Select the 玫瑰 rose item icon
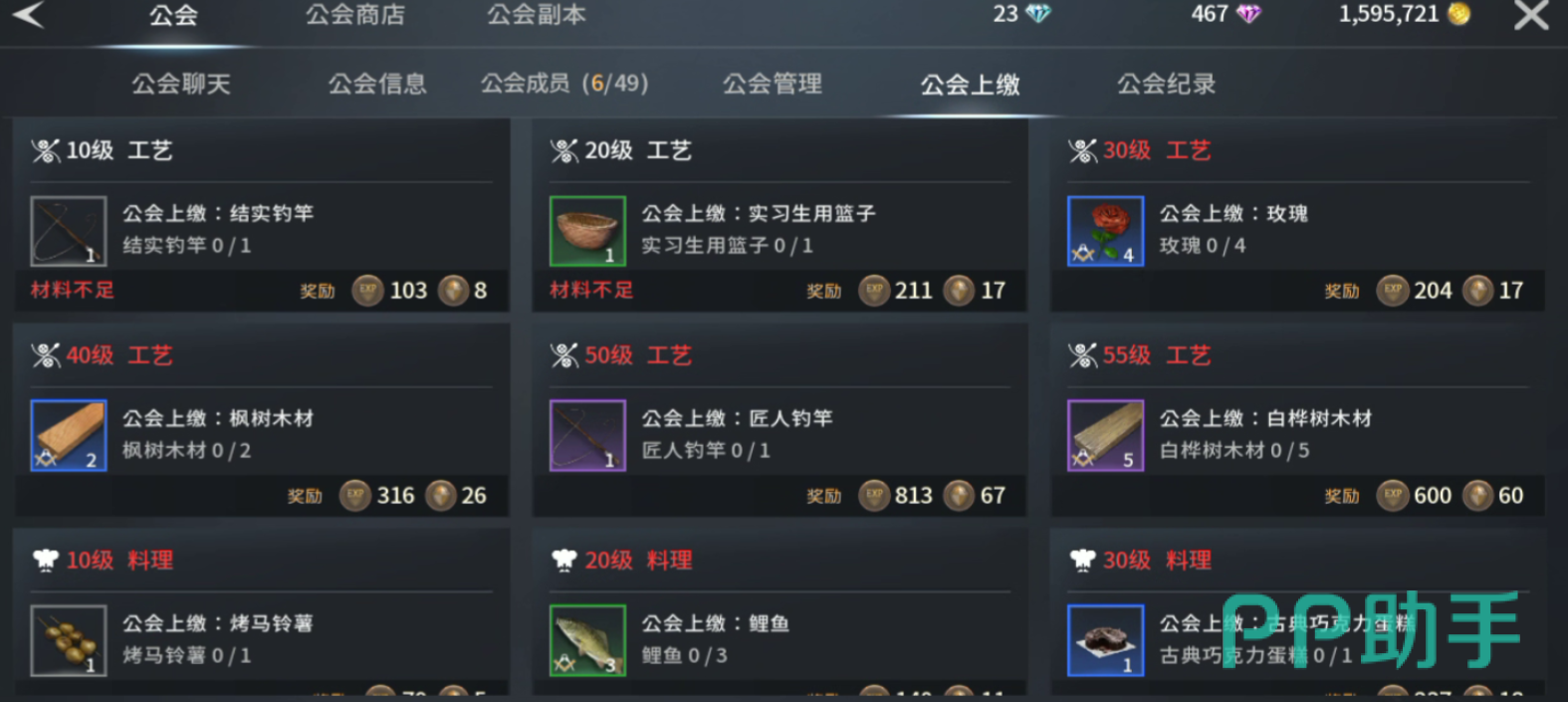 click(x=1105, y=231)
